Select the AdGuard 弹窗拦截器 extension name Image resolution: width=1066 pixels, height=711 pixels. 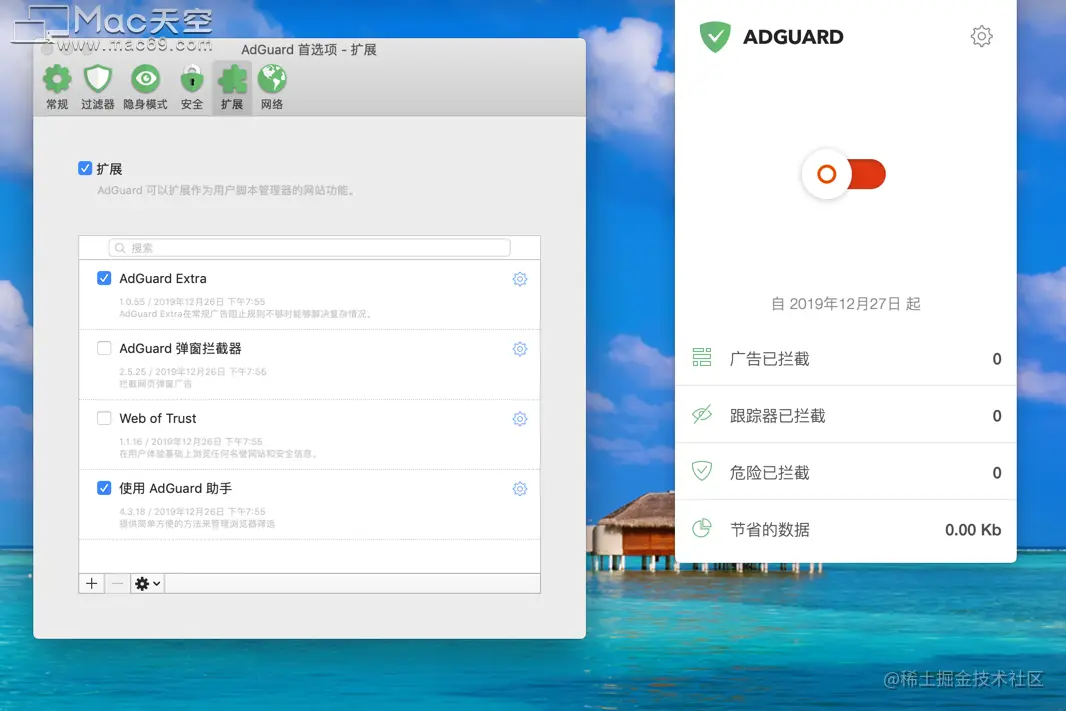(180, 348)
